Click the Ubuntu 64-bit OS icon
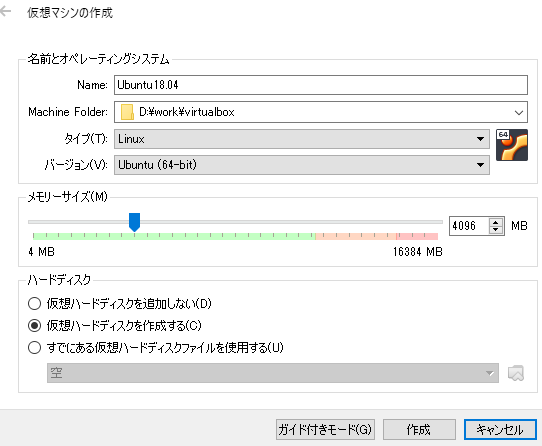 [x=512, y=145]
